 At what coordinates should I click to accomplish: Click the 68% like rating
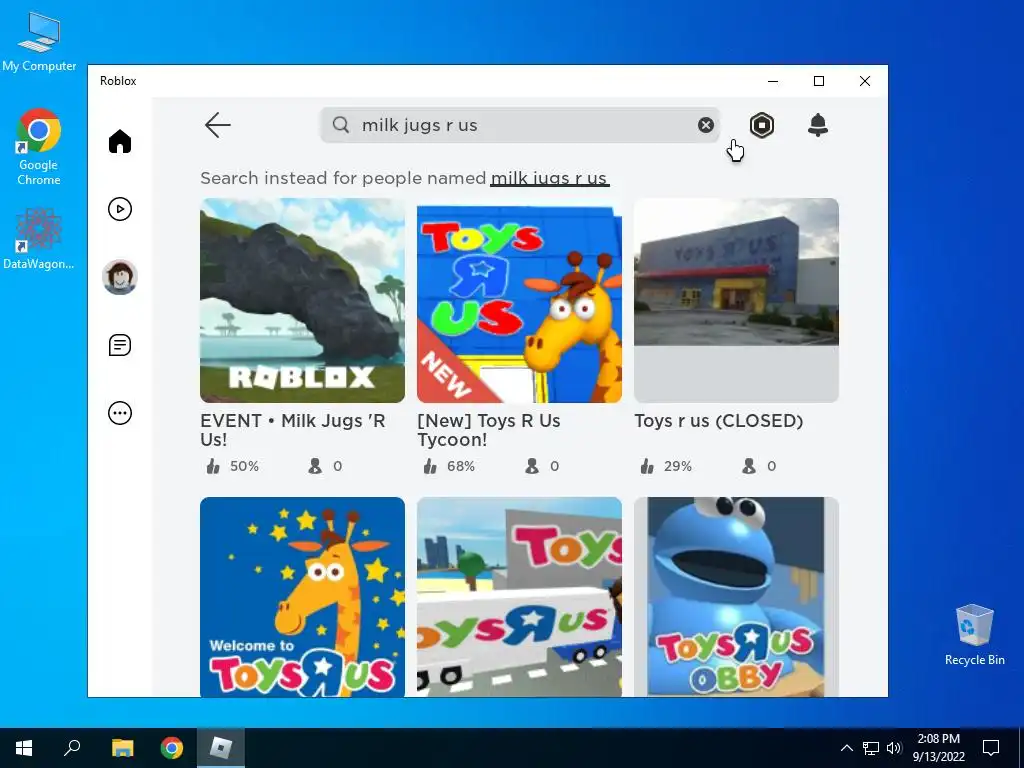click(449, 466)
